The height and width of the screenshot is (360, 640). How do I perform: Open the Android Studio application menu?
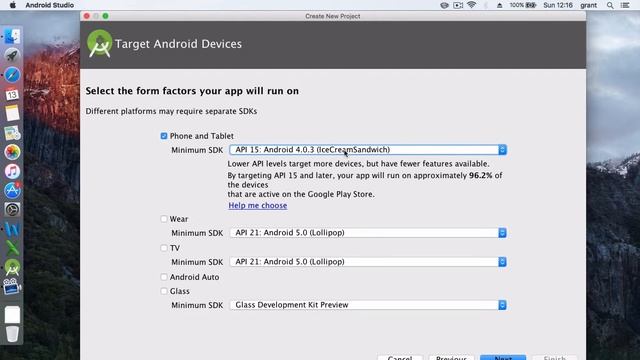click(x=49, y=5)
